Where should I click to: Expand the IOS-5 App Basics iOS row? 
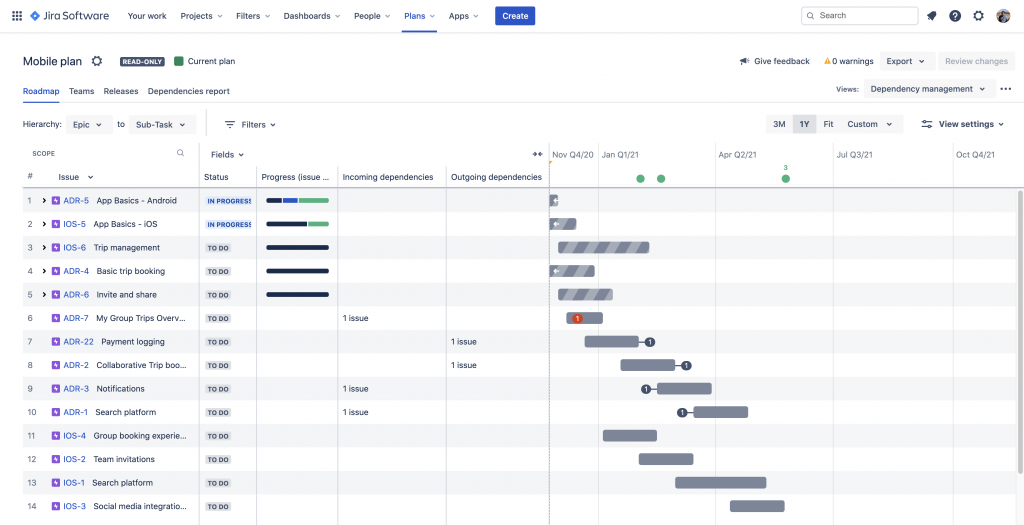(44, 224)
